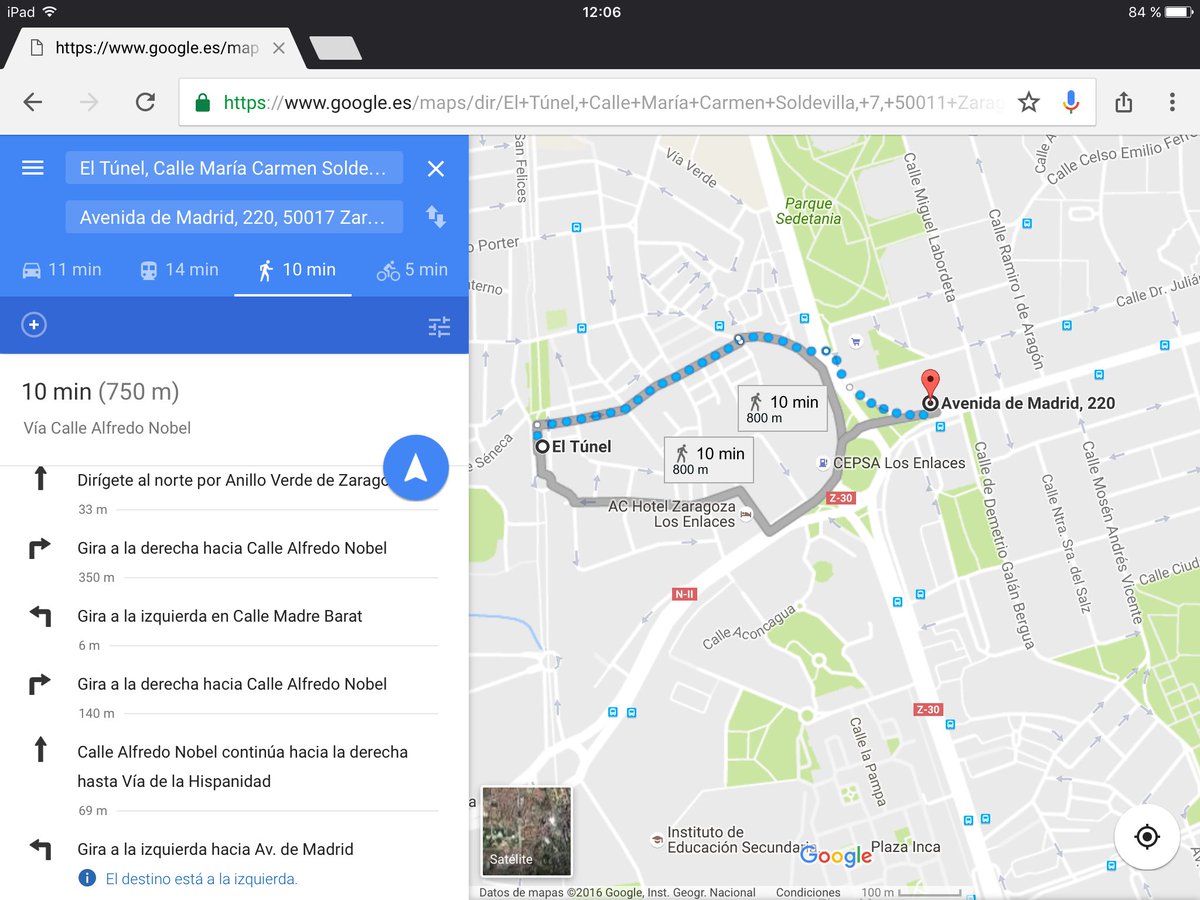Click Vía Calle Alfredo Nobel text
This screenshot has width=1200, height=900.
[x=107, y=428]
